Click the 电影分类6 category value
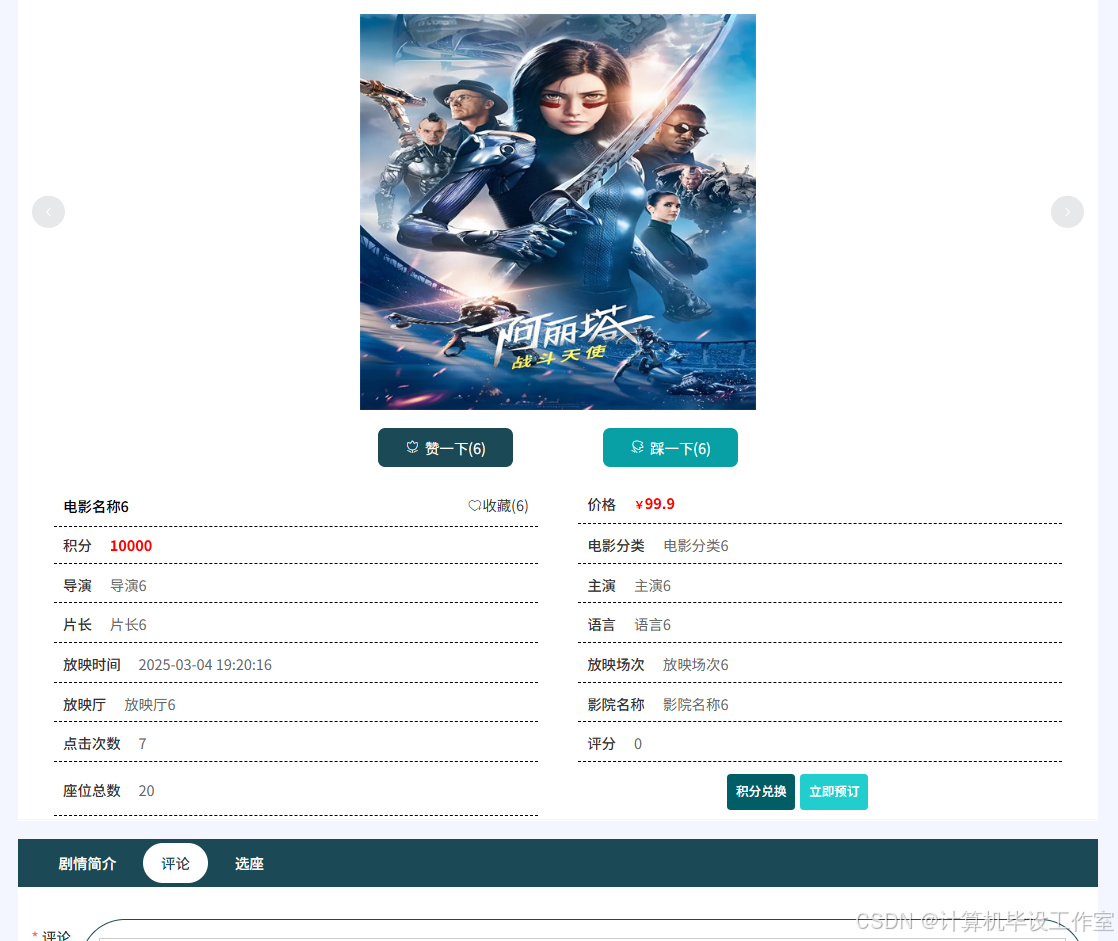1118x941 pixels. 696,545
